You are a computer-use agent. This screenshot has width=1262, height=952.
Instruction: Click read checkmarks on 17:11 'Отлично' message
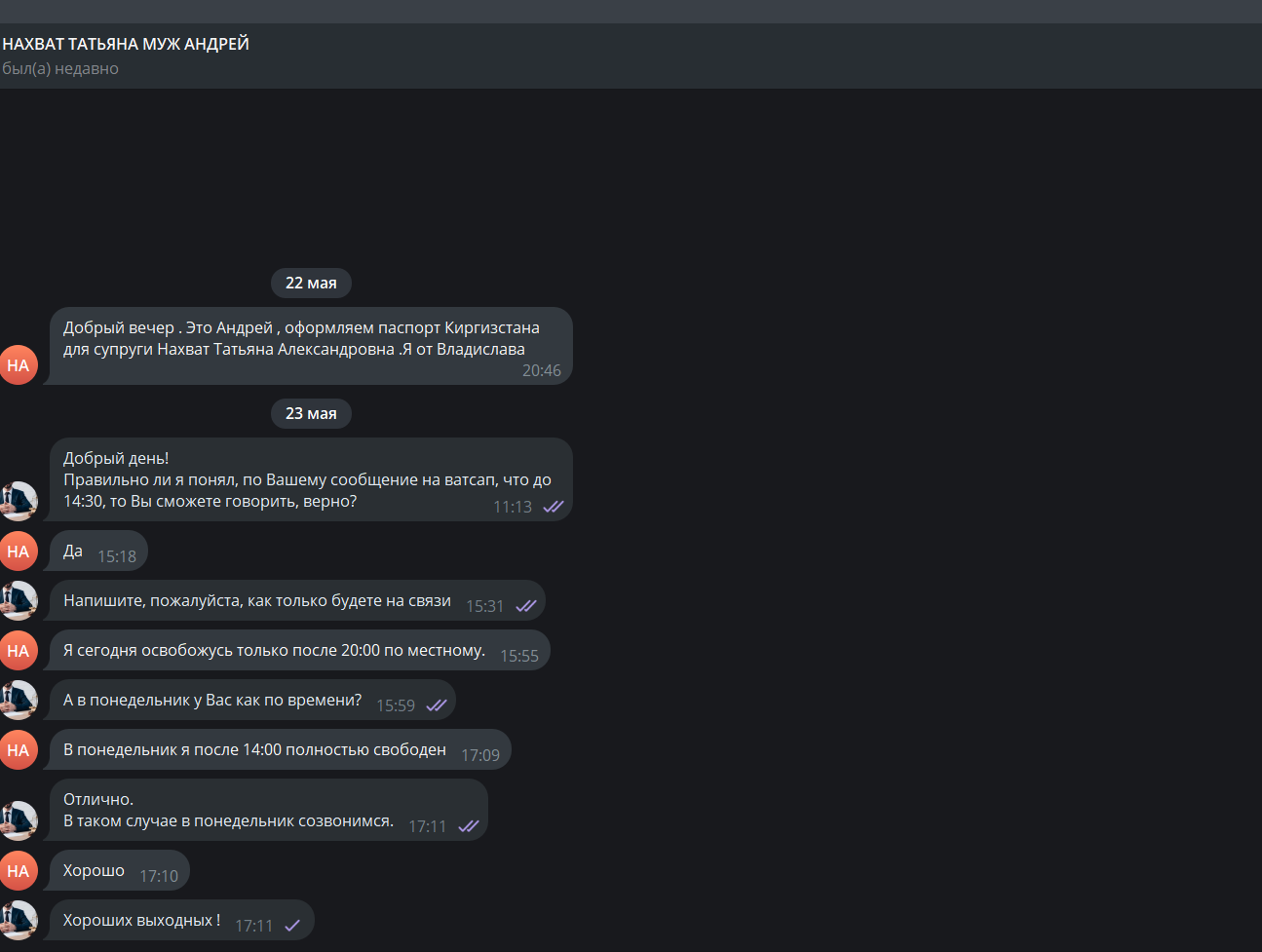coord(469,826)
